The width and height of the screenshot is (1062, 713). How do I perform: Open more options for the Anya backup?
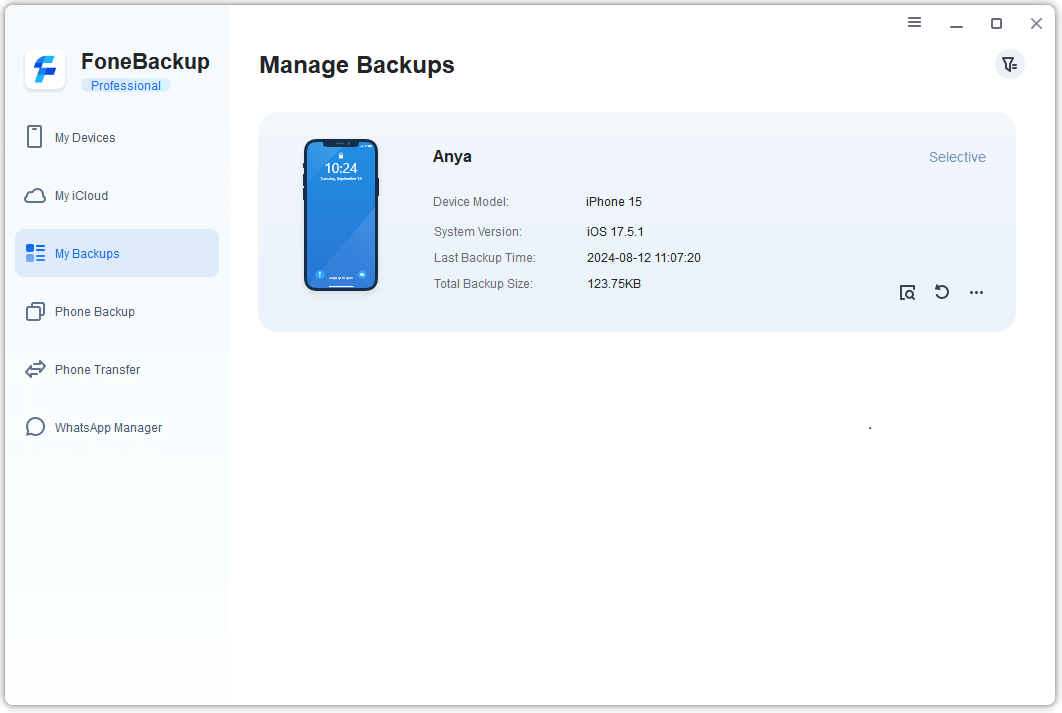pyautogui.click(x=977, y=293)
